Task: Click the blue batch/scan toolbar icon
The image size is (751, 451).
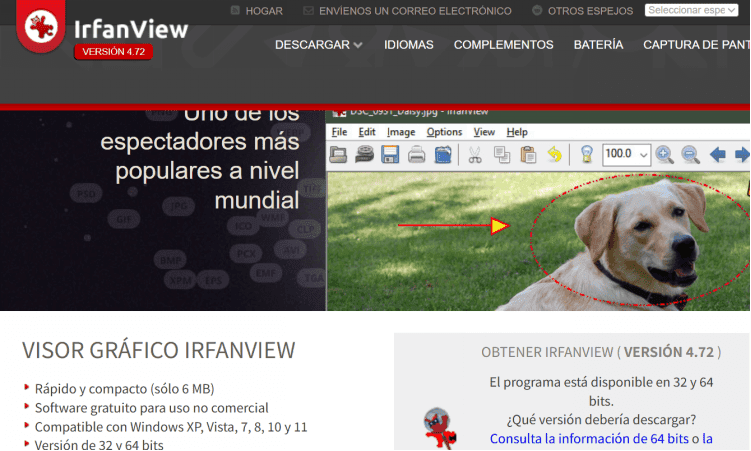Action: coord(443,155)
